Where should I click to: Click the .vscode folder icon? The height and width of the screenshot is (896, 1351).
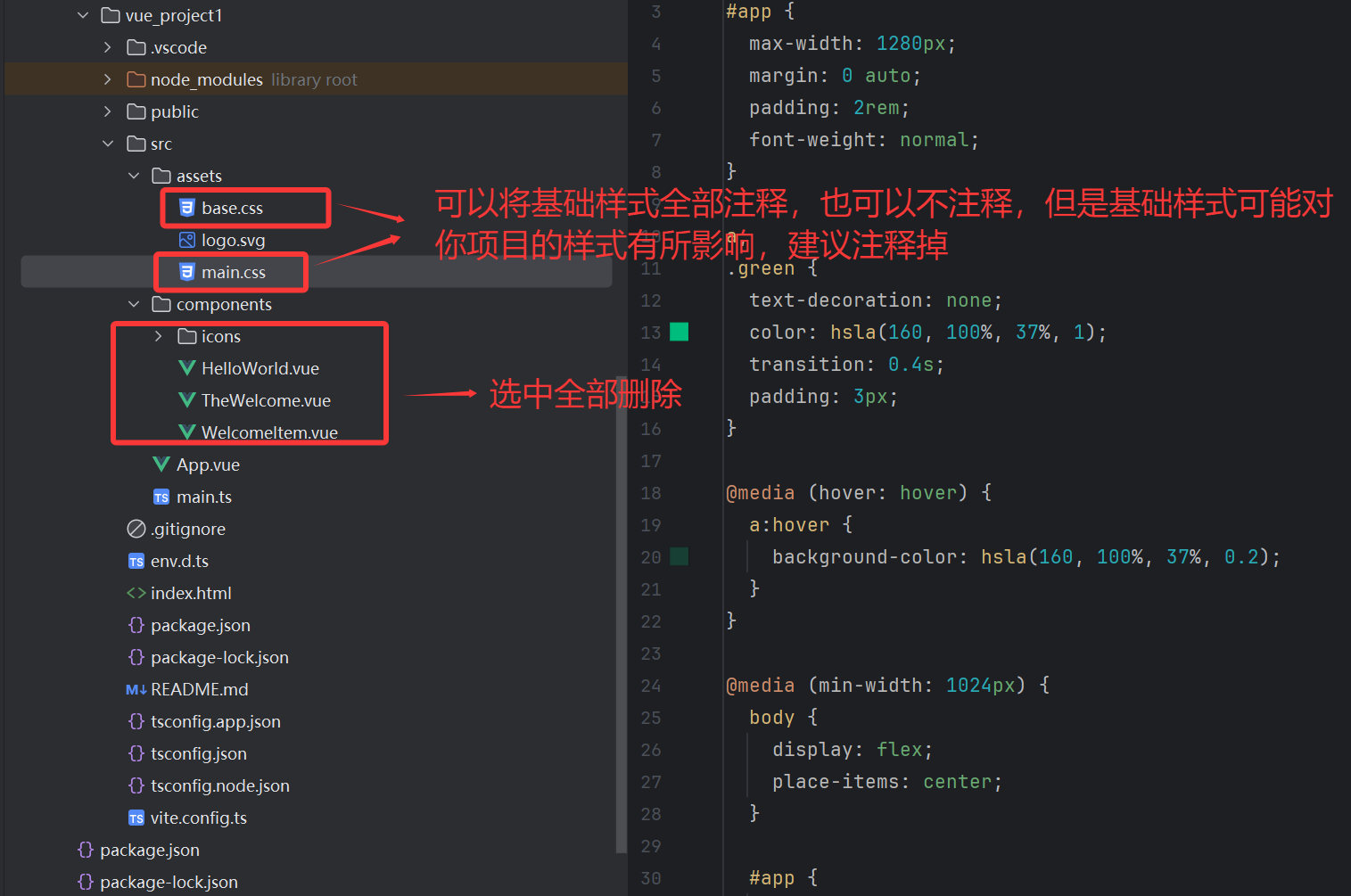tap(136, 47)
